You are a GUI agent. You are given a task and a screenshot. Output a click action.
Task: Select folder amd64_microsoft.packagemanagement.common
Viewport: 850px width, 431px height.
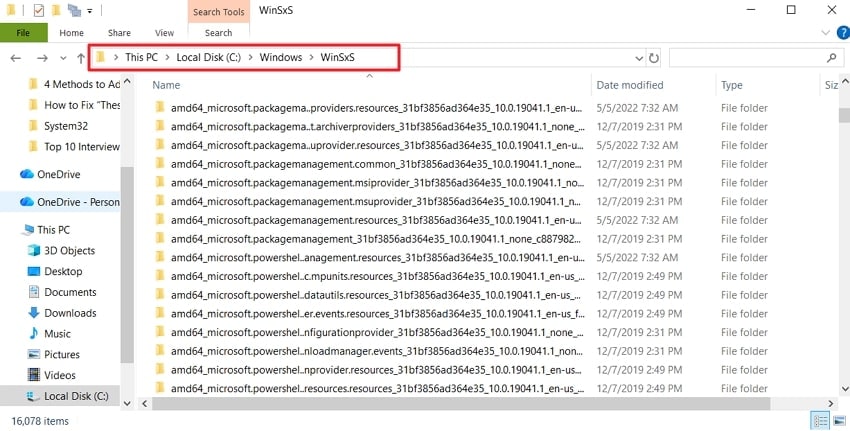click(369, 164)
